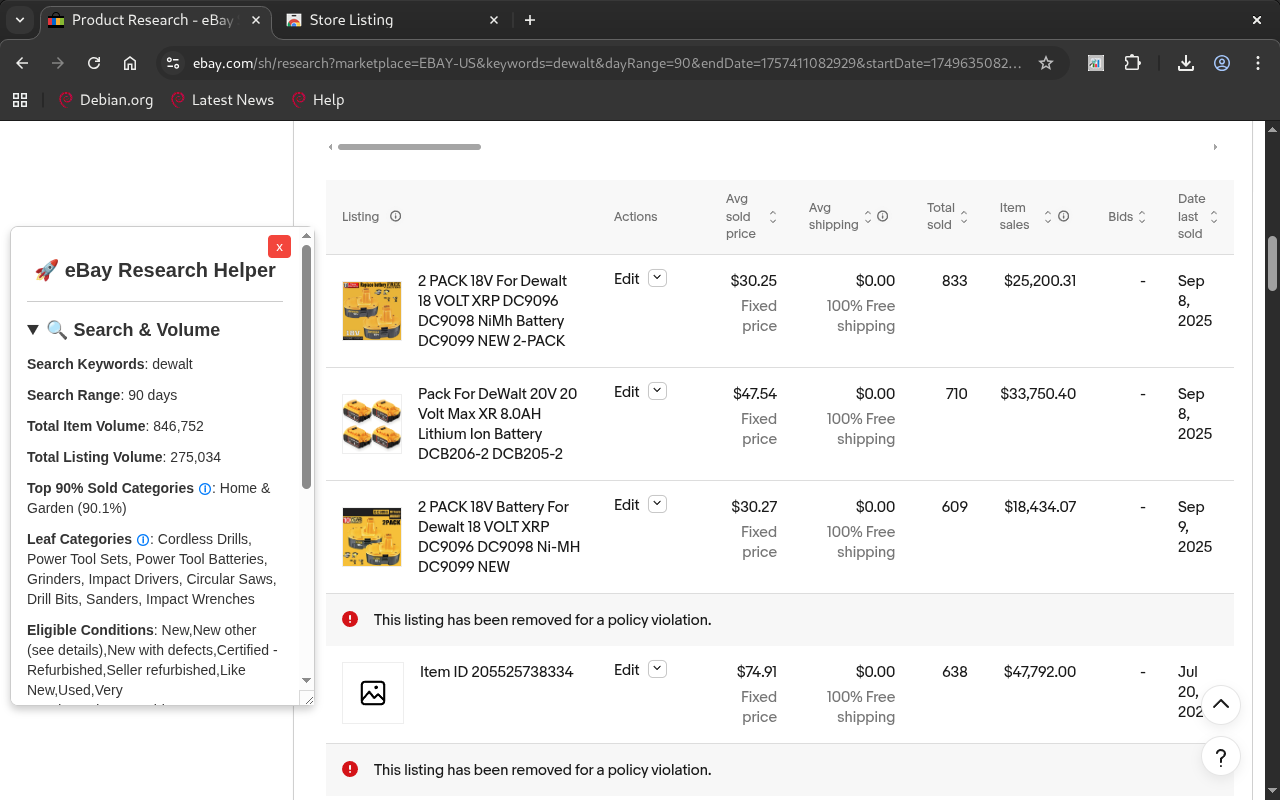Click the scroll-to-top arrow button
The image size is (1280, 800).
pos(1221,705)
